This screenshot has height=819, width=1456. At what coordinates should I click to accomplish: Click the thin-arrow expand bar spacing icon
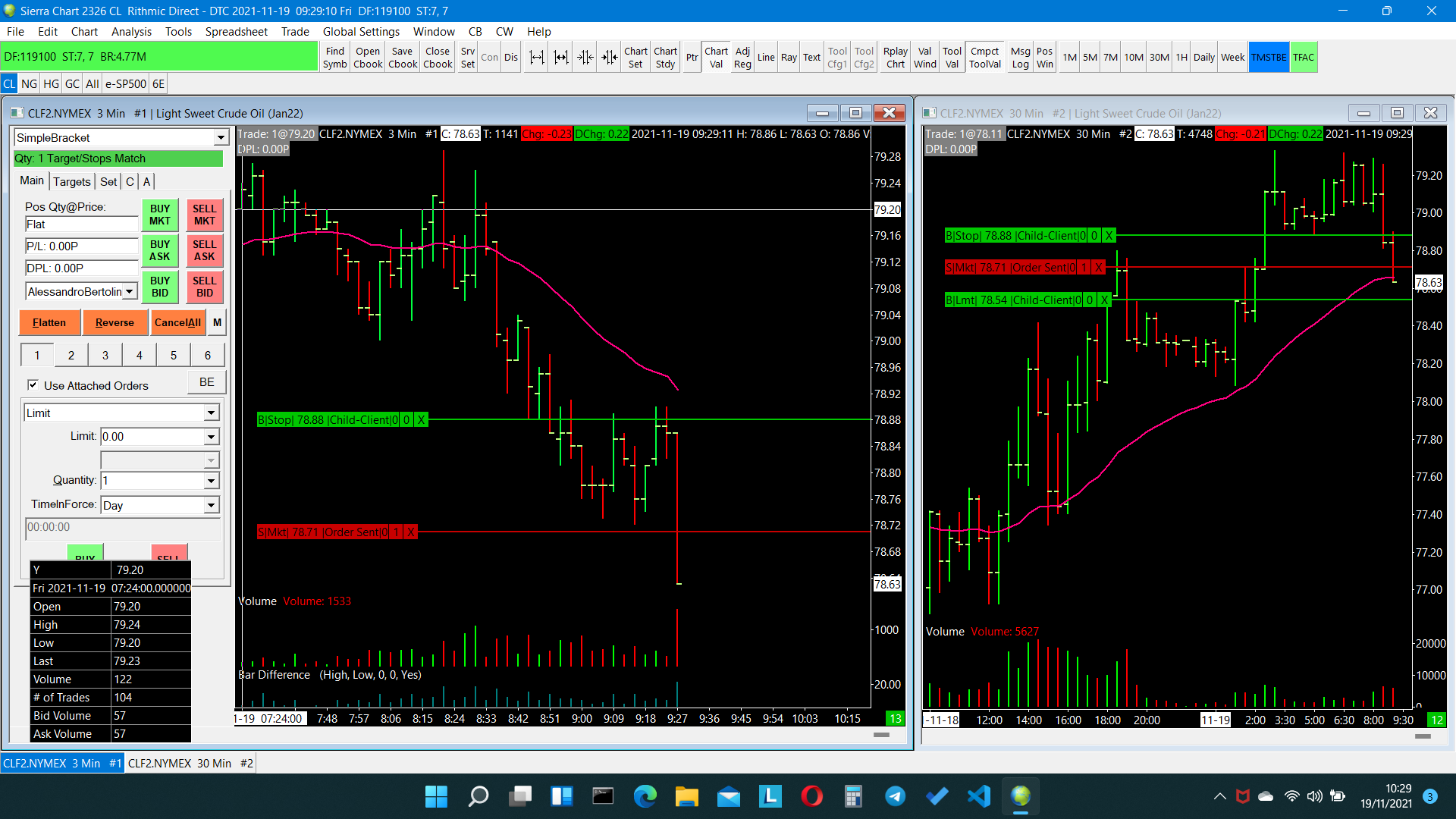pyautogui.click(x=536, y=58)
